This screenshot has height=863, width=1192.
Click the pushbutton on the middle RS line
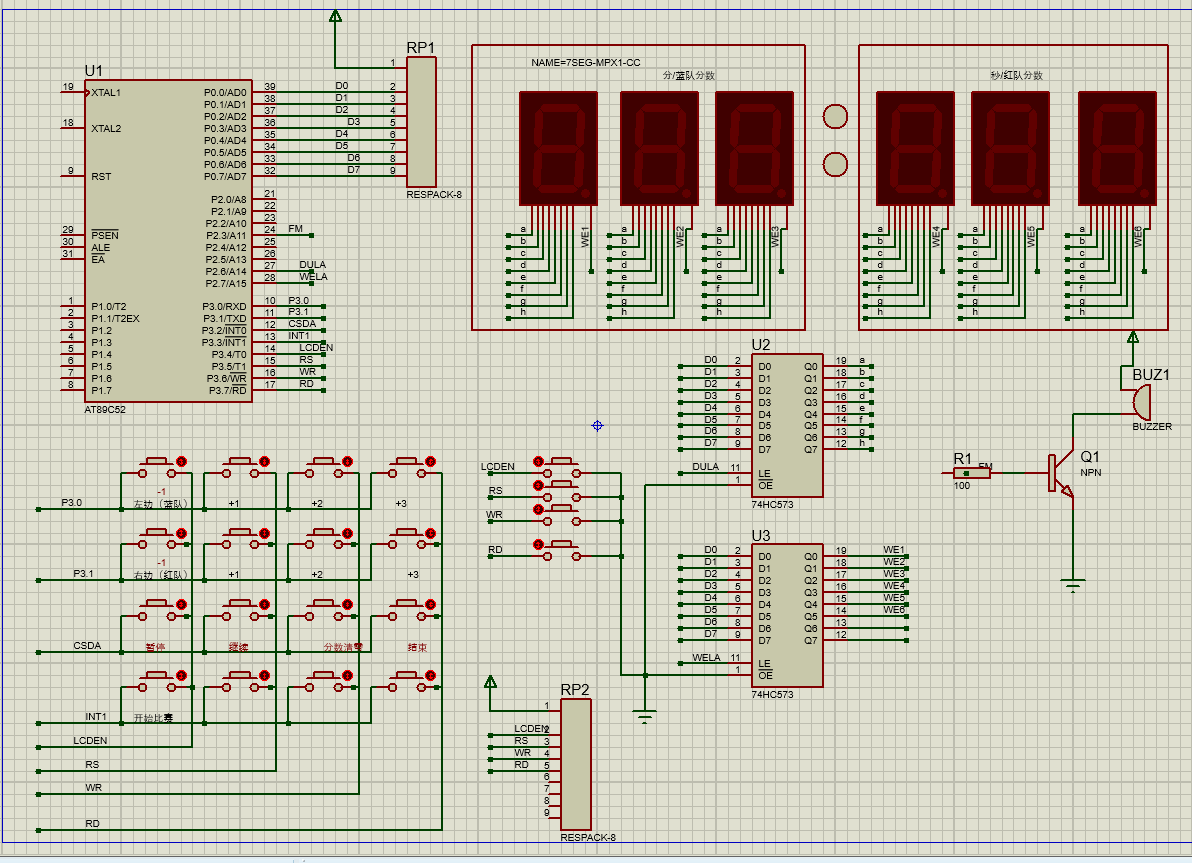coord(562,491)
